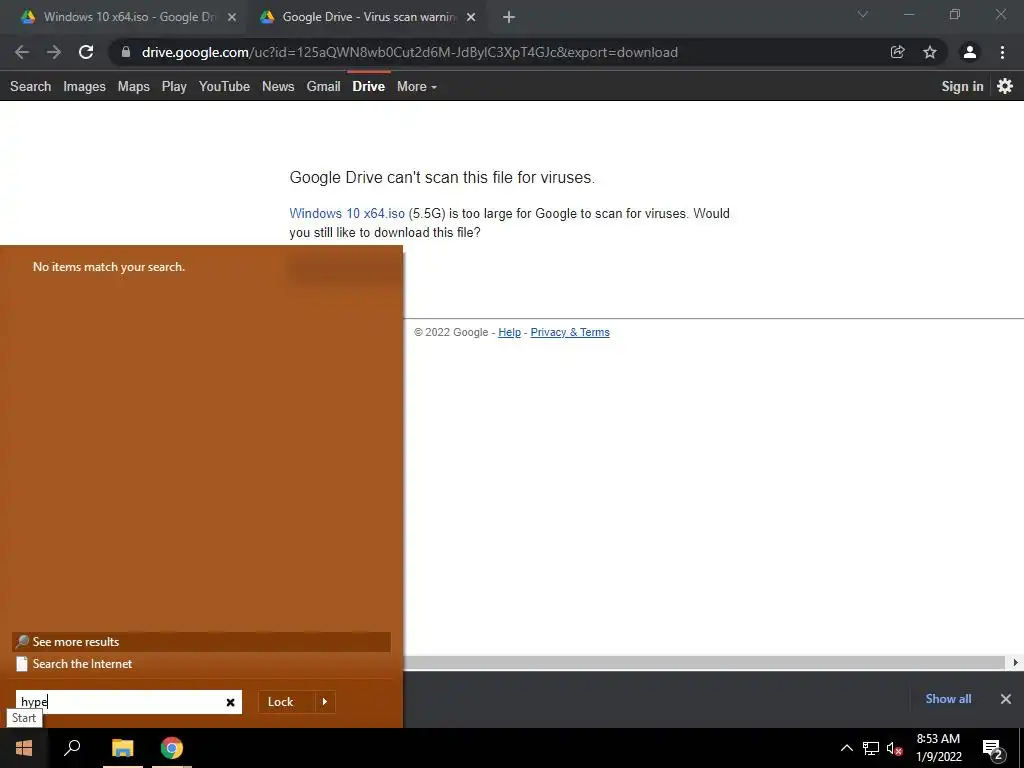Open Privacy & Terms link

coord(570,332)
